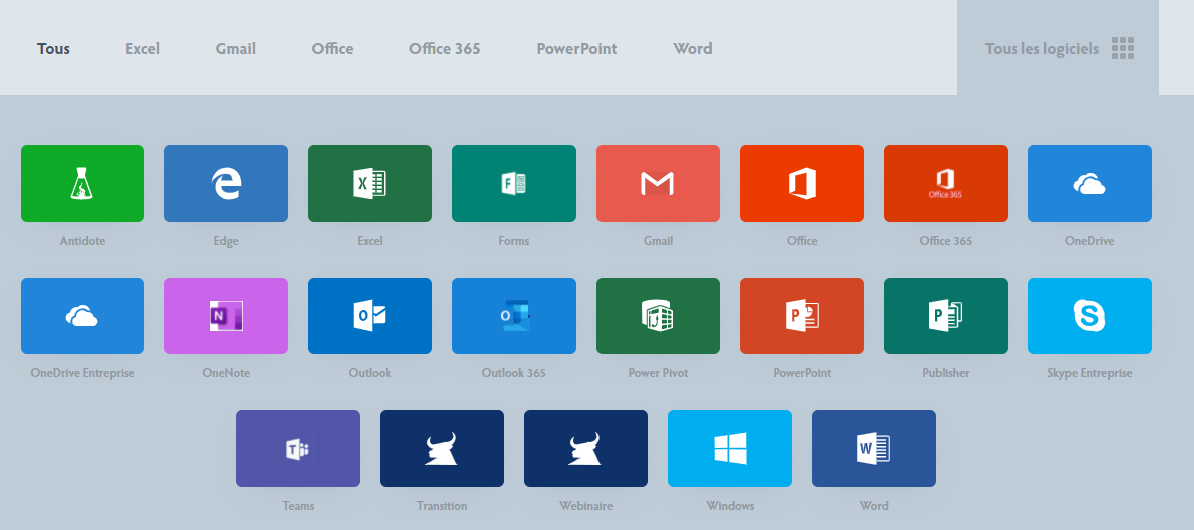Click the Skype Entreprise caption

[x=1090, y=373]
